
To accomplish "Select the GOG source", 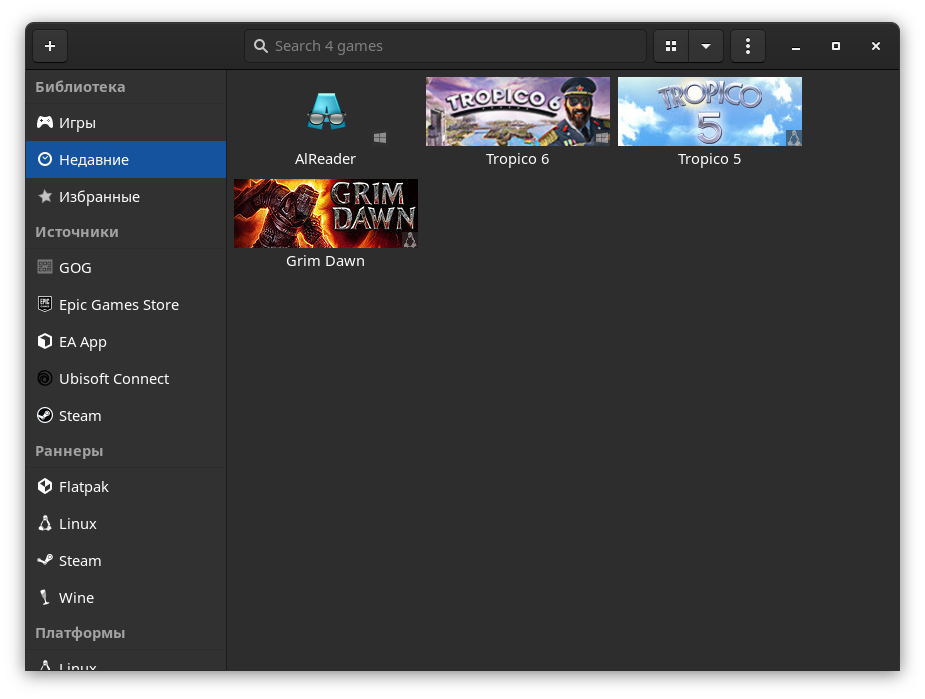I will [126, 268].
